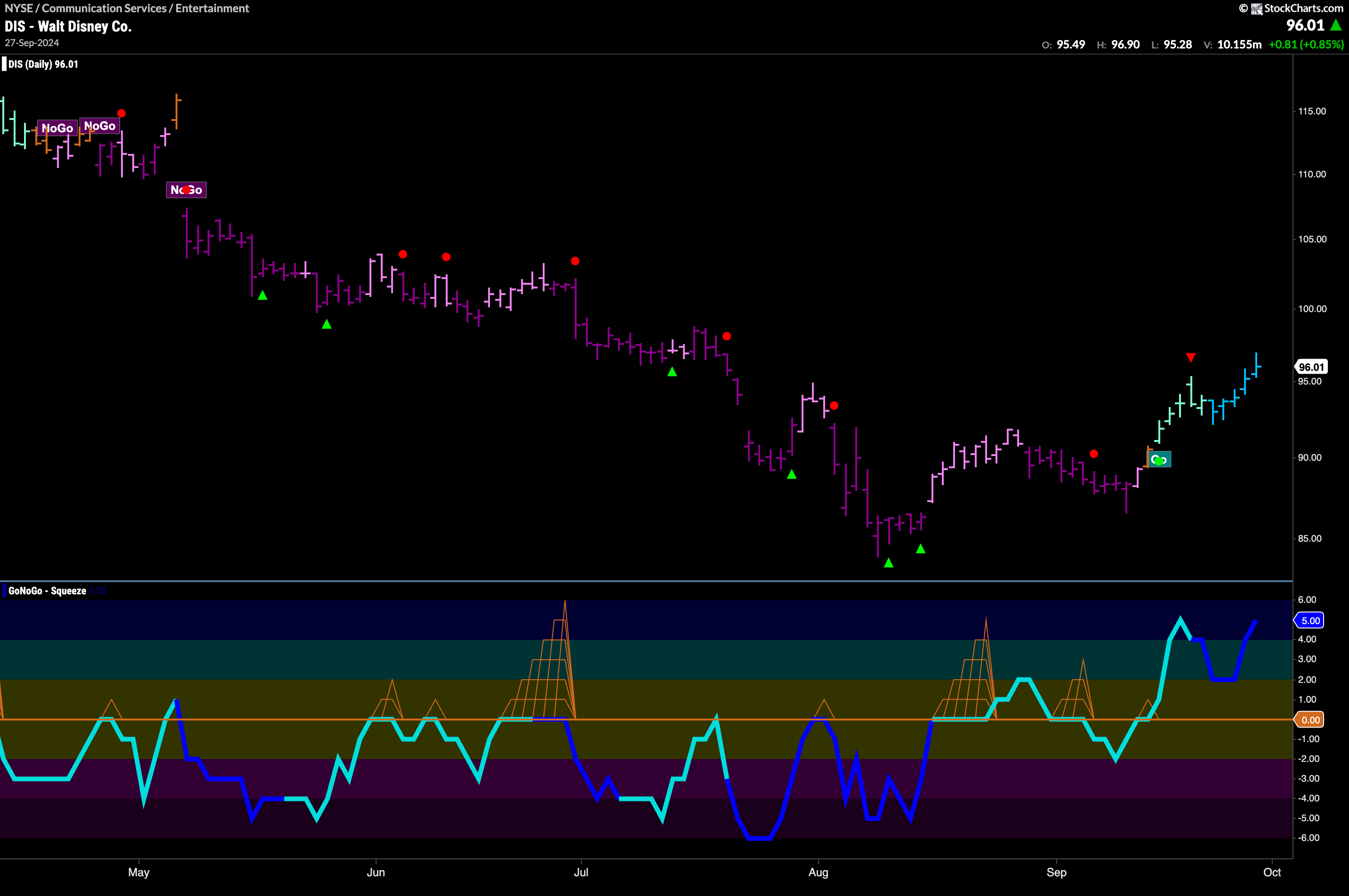
Task: Click the 100.00 price axis label
Action: (x=1312, y=309)
